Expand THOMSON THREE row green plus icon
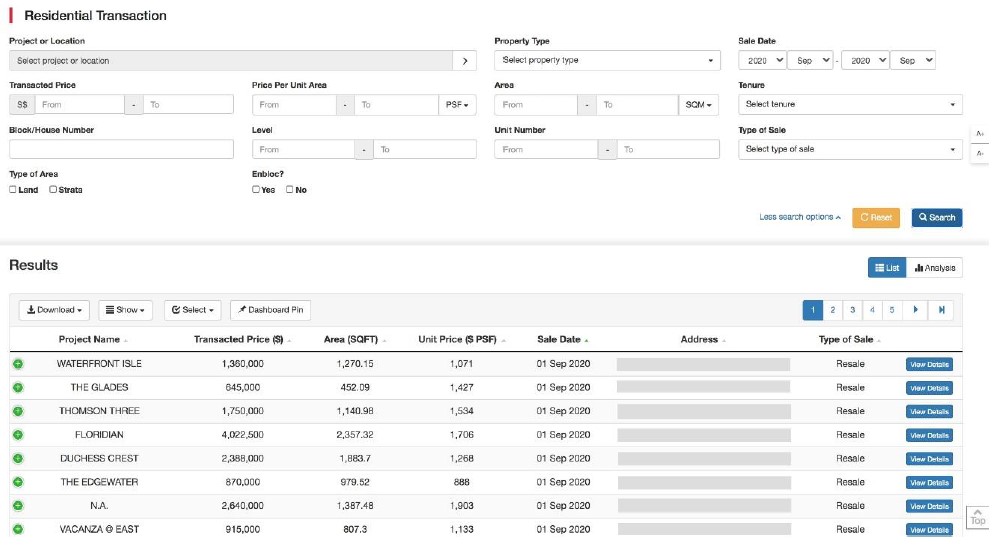 pos(18,411)
